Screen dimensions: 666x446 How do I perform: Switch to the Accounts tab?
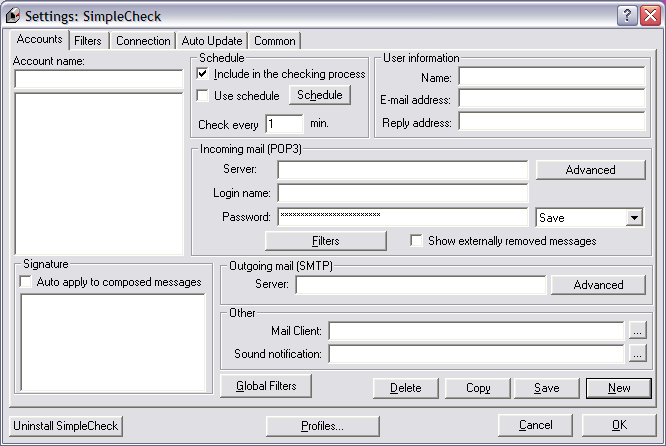pos(39,39)
